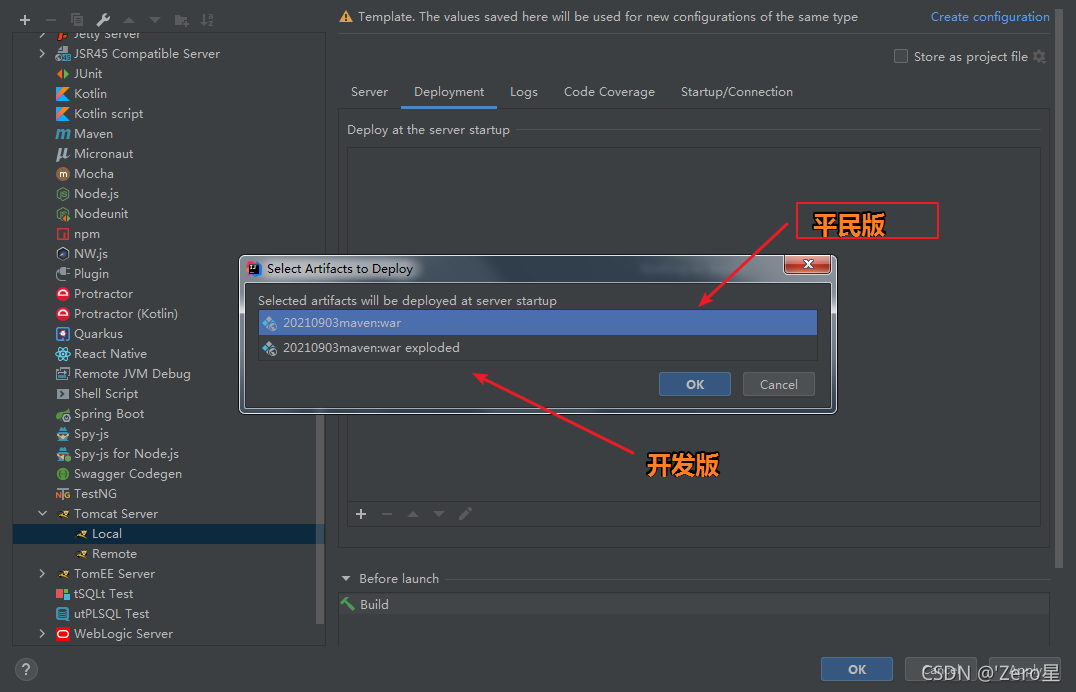
Task: Click the create new folder icon
Action: coord(181,20)
